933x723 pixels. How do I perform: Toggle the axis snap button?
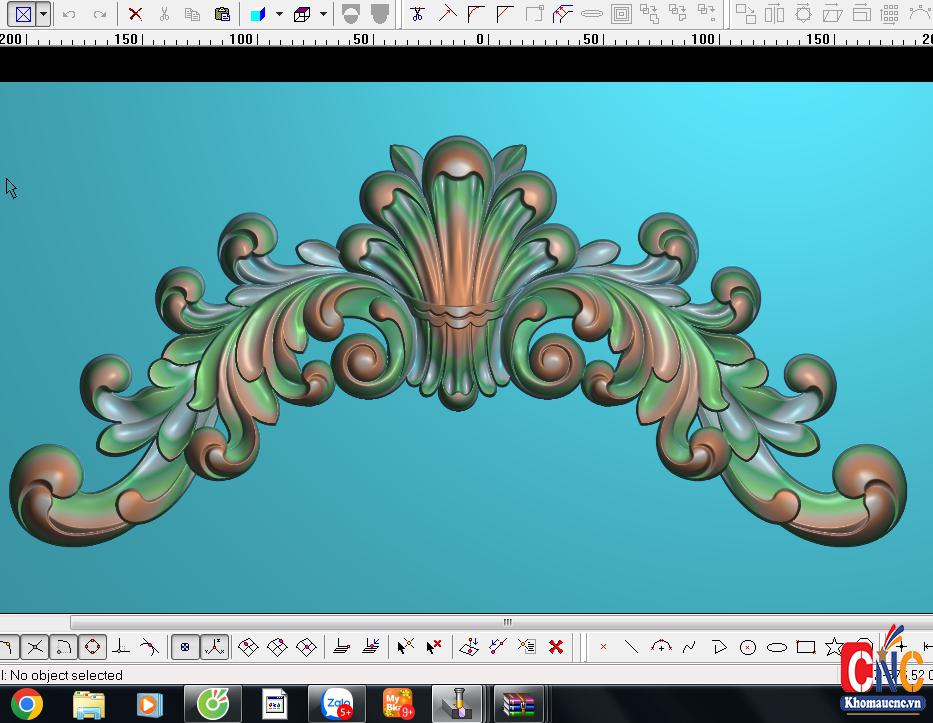(x=214, y=647)
